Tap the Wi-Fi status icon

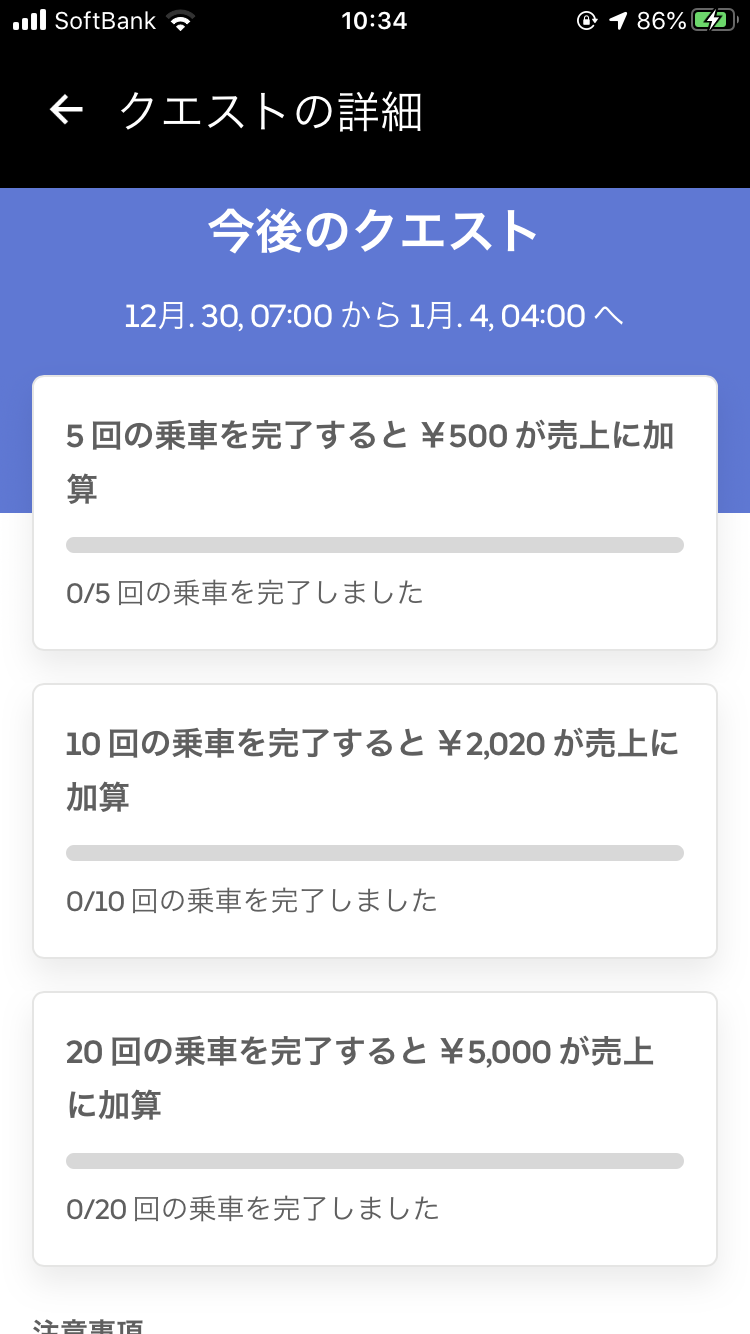coord(181,20)
